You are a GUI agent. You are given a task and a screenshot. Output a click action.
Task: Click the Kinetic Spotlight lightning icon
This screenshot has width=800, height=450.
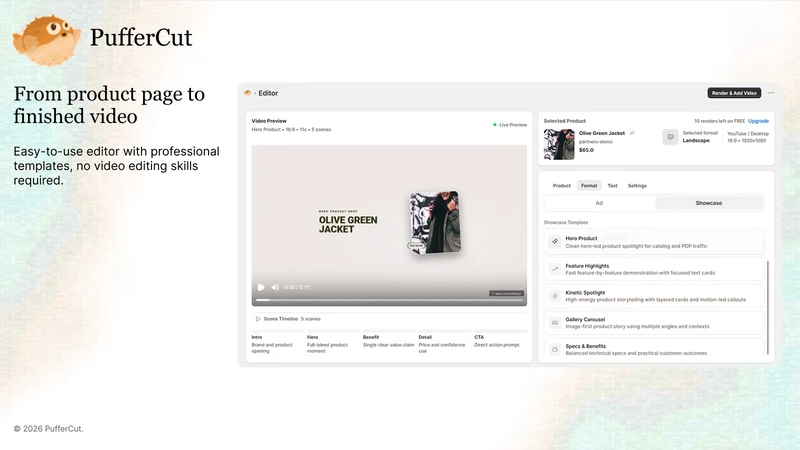point(555,296)
